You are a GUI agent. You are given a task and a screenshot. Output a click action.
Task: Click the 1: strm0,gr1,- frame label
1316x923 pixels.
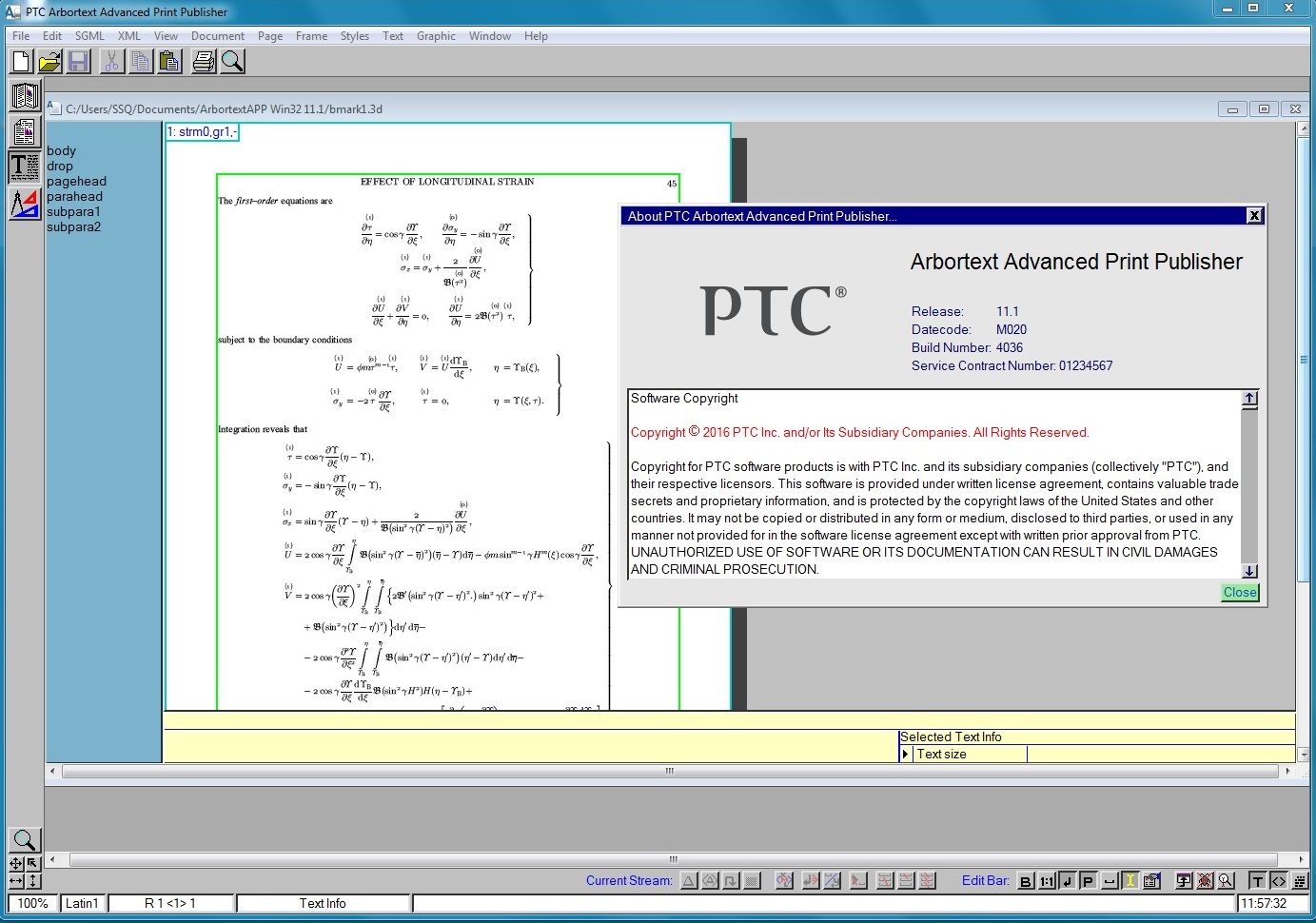(x=202, y=132)
